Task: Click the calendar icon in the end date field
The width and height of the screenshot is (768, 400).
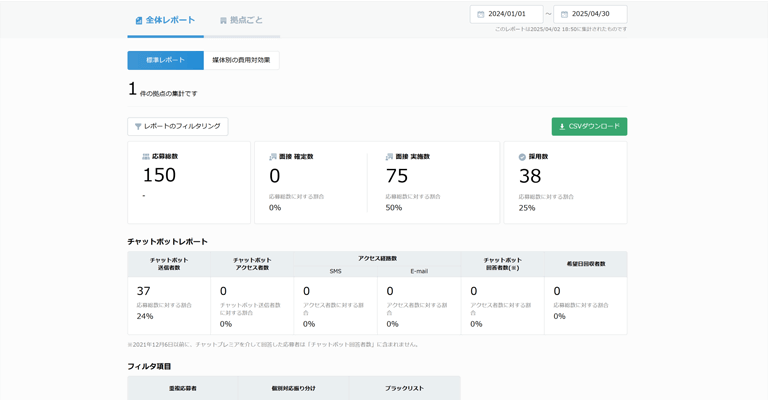Action: pos(564,14)
